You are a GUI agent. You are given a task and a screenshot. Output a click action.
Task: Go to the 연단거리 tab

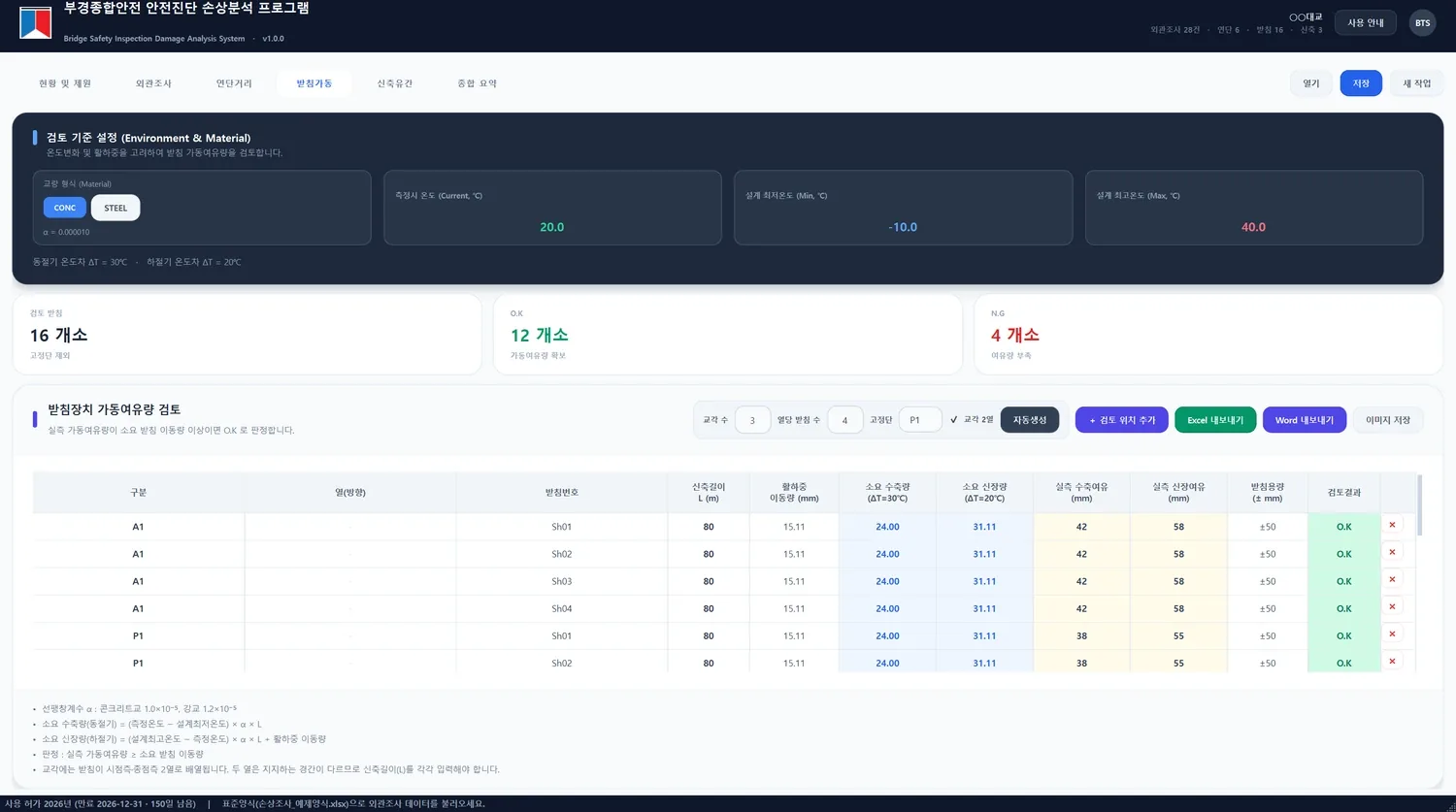234,83
